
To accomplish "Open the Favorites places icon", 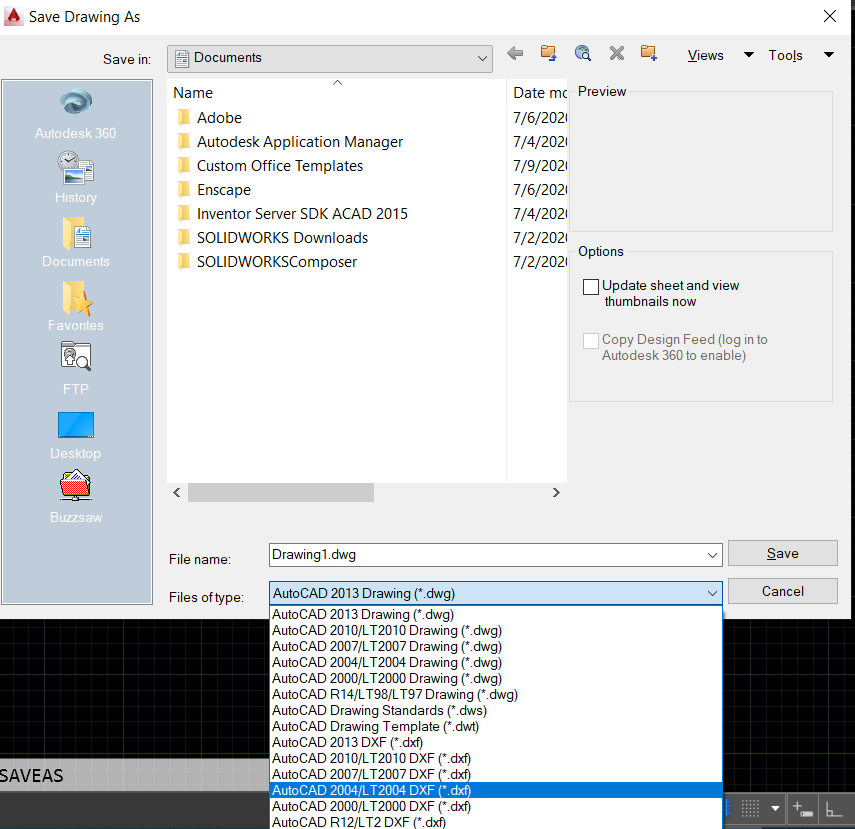I will (75, 298).
